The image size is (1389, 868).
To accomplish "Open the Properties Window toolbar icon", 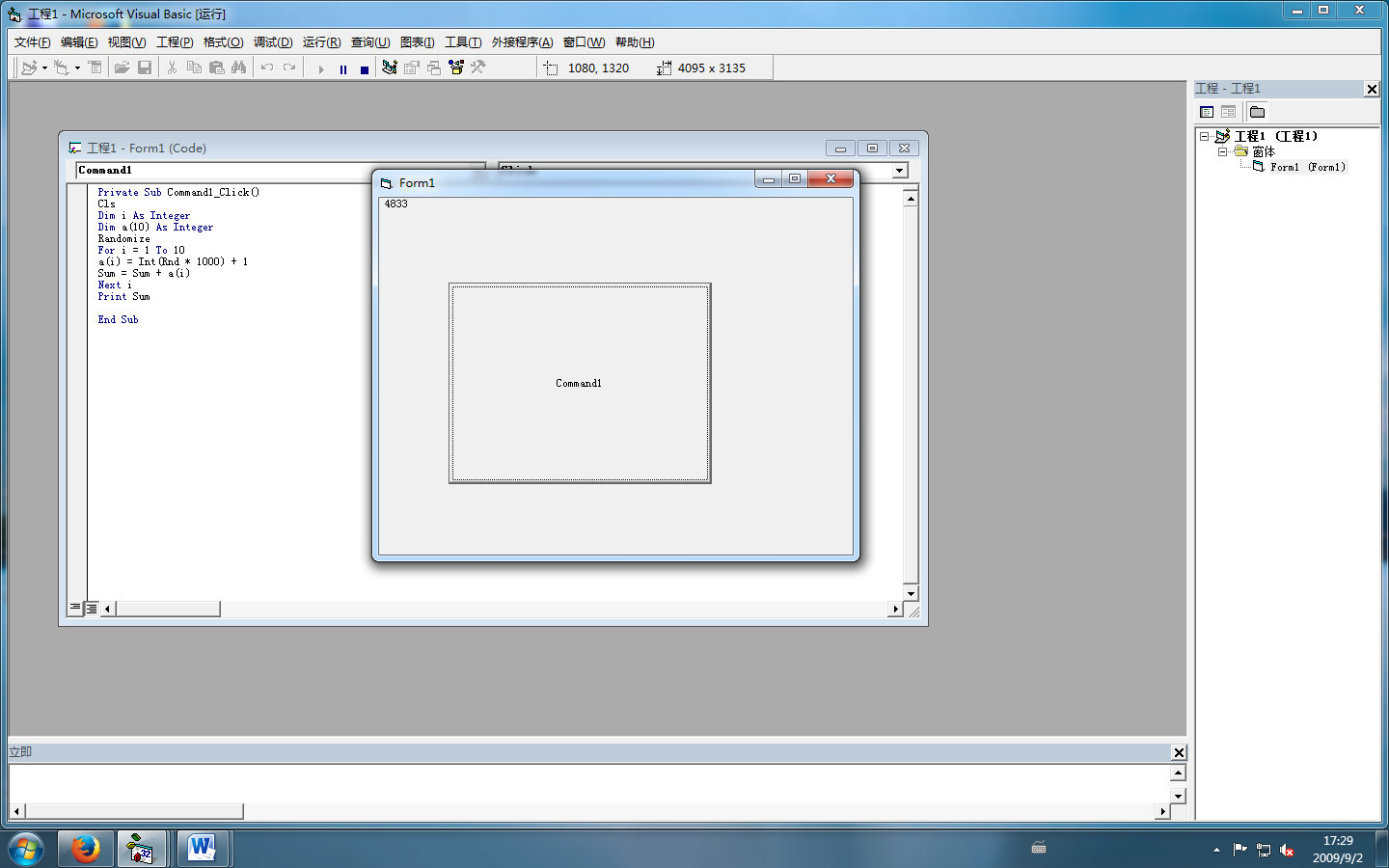I will (412, 68).
